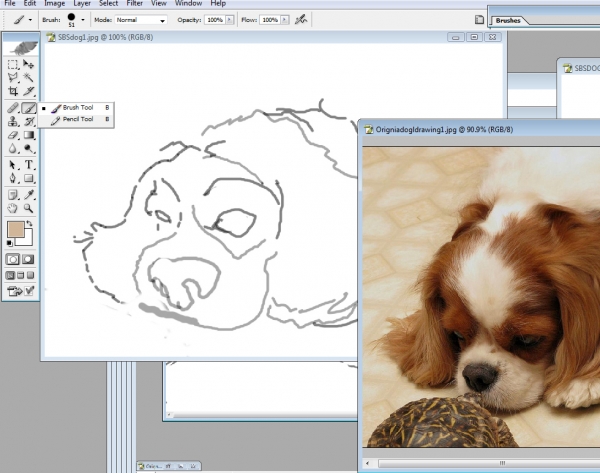Image resolution: width=600 pixels, height=473 pixels.
Task: Open the Help menu
Action: (218, 3)
